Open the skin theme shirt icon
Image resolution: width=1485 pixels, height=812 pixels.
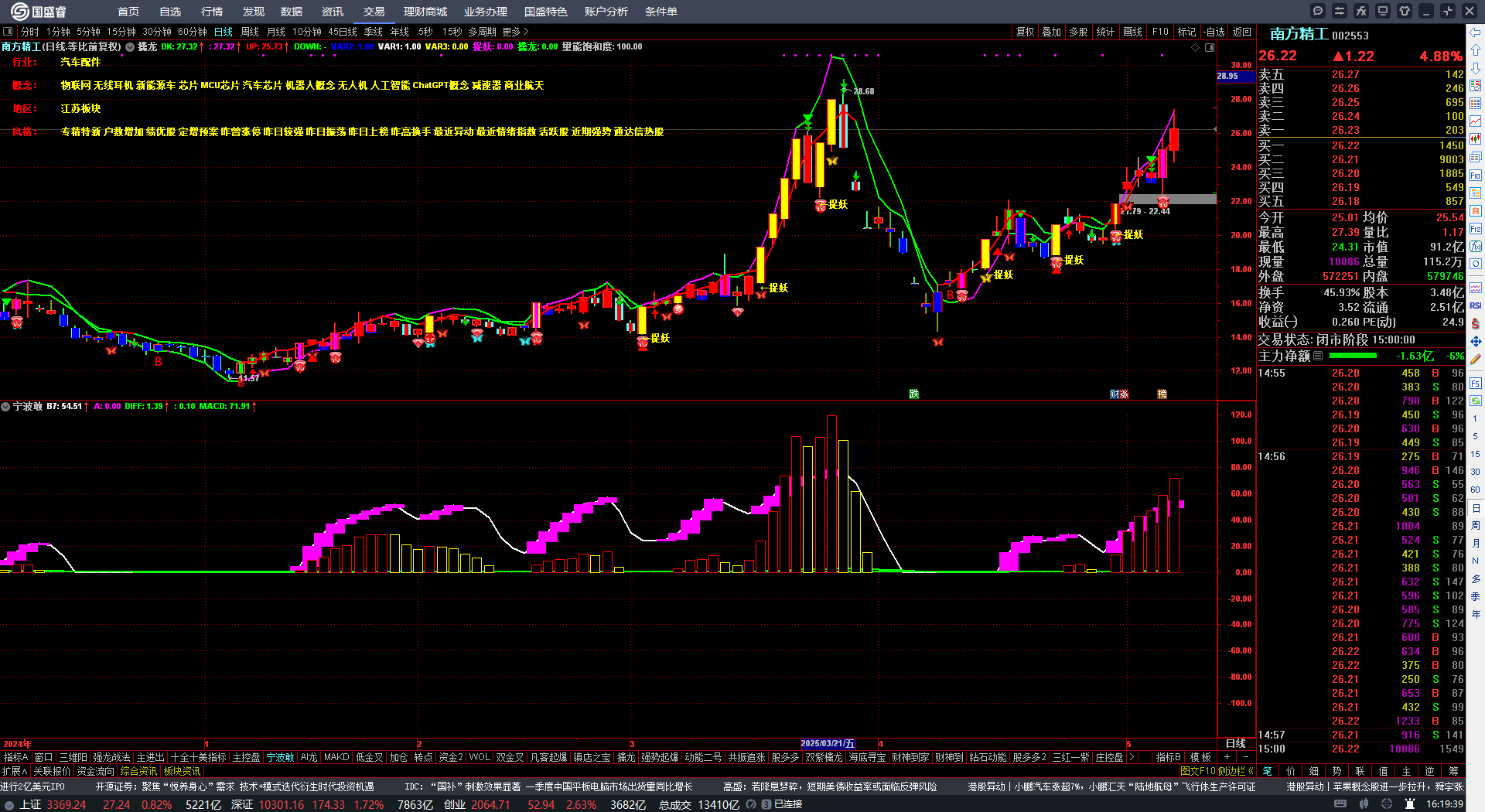pyautogui.click(x=1405, y=11)
